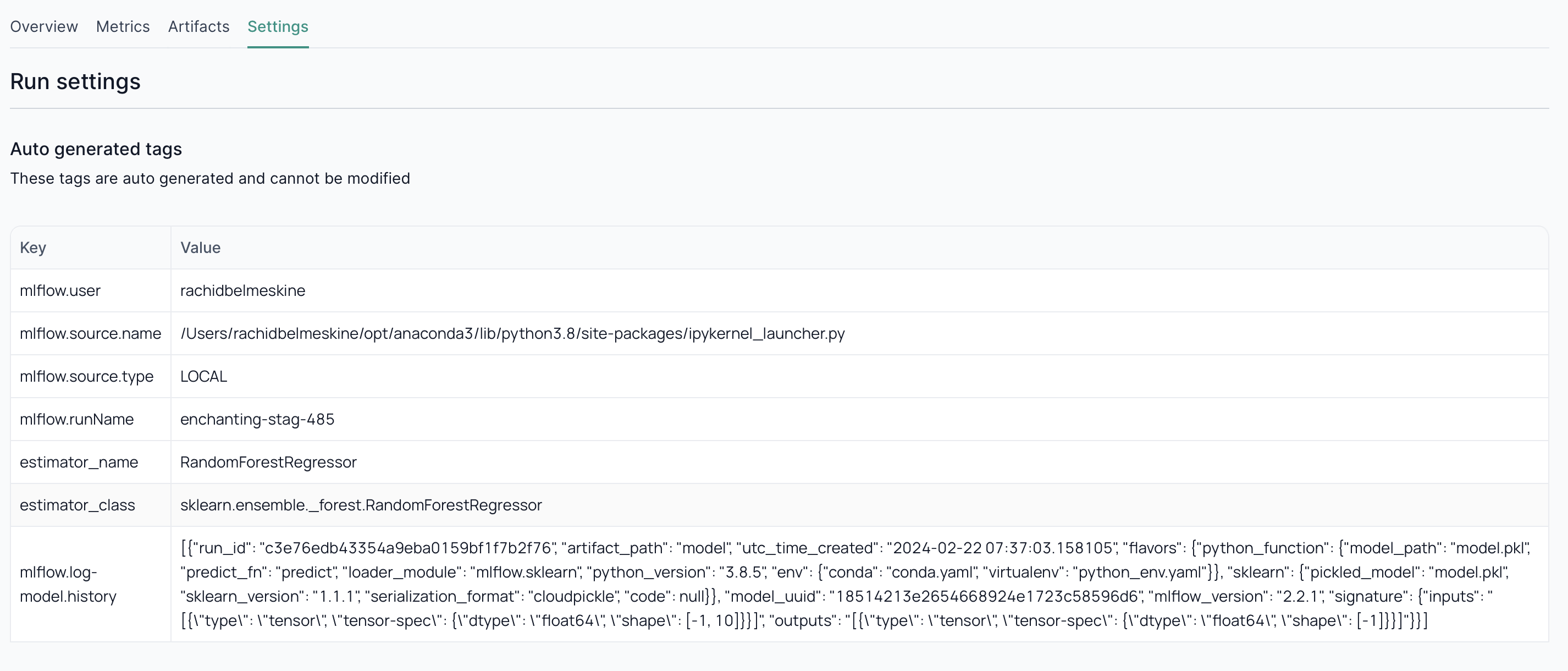Select the mlflow.source.type key cell

coord(86,376)
